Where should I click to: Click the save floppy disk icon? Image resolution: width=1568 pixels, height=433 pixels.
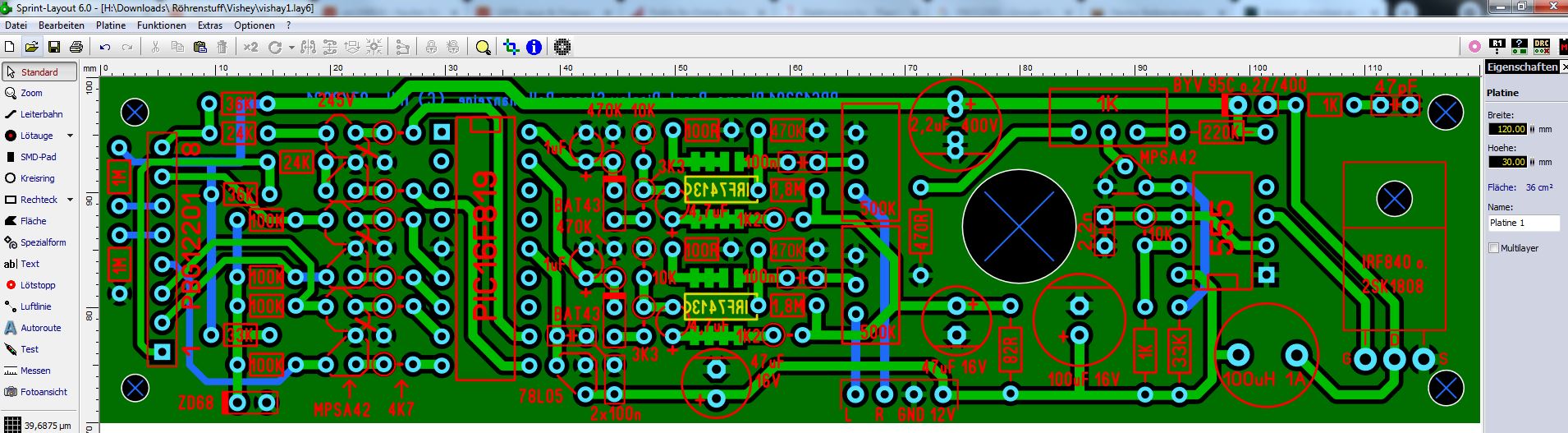pos(54,47)
